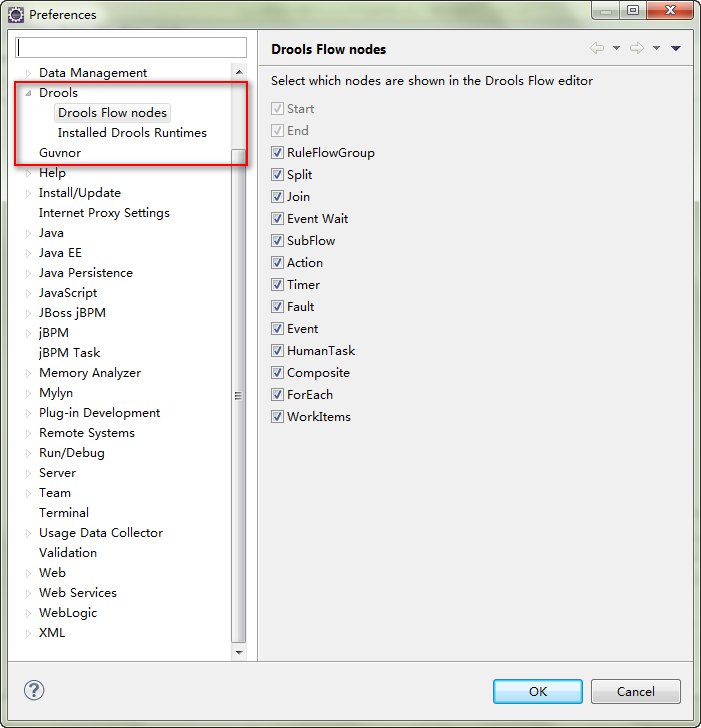
Task: Toggle the WorkItems checkbox
Action: [x=277, y=416]
